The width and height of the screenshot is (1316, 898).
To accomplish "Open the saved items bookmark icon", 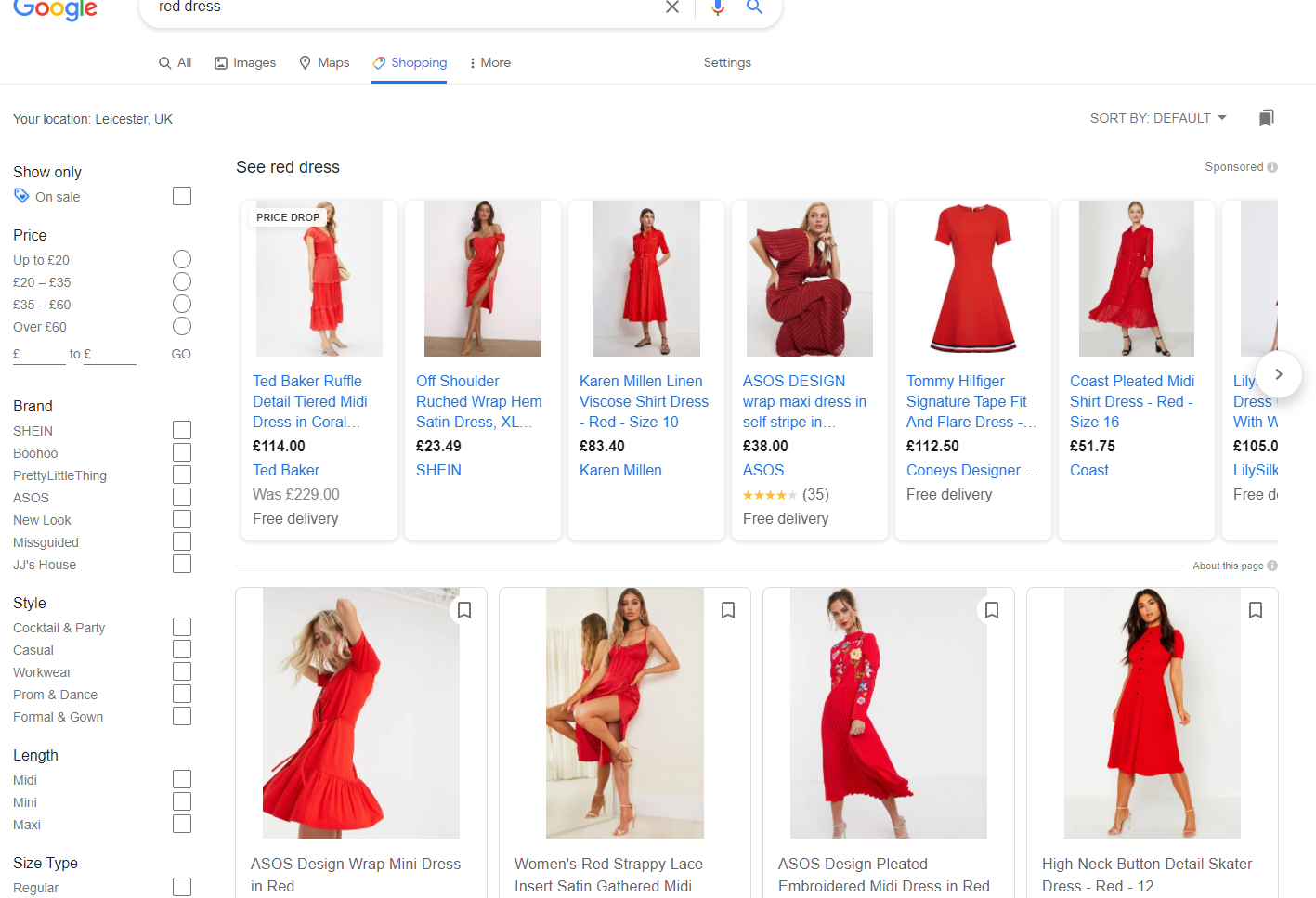I will pos(1266,118).
